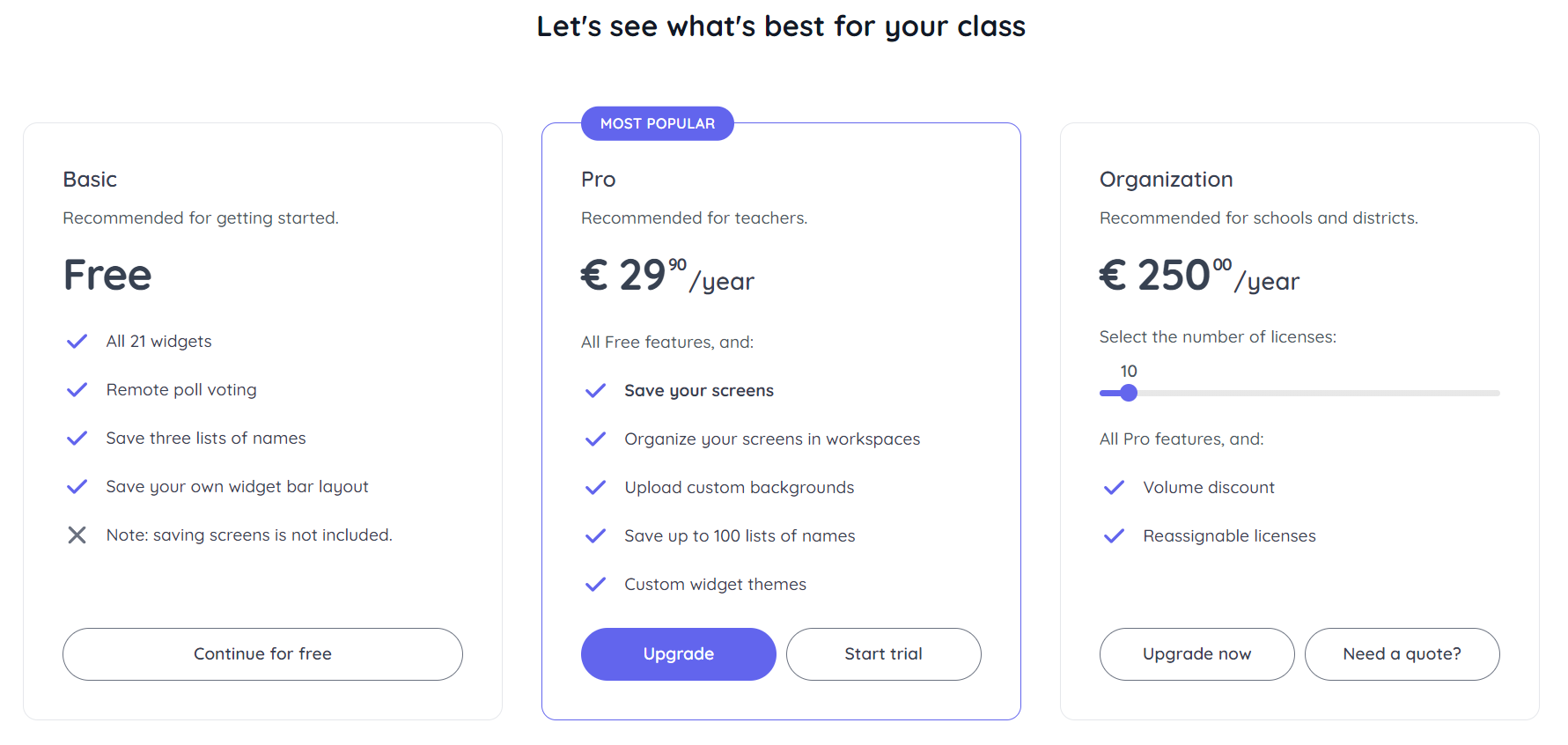Click the license count slider handle

tap(1129, 393)
